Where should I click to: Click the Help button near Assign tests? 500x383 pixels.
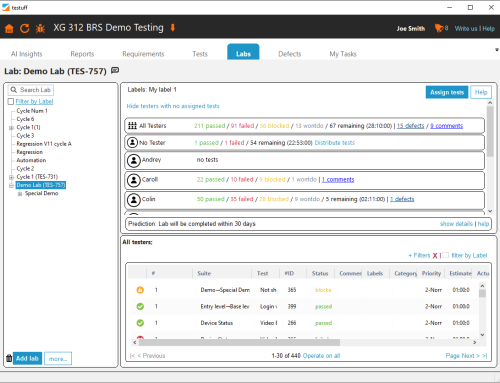click(x=481, y=92)
